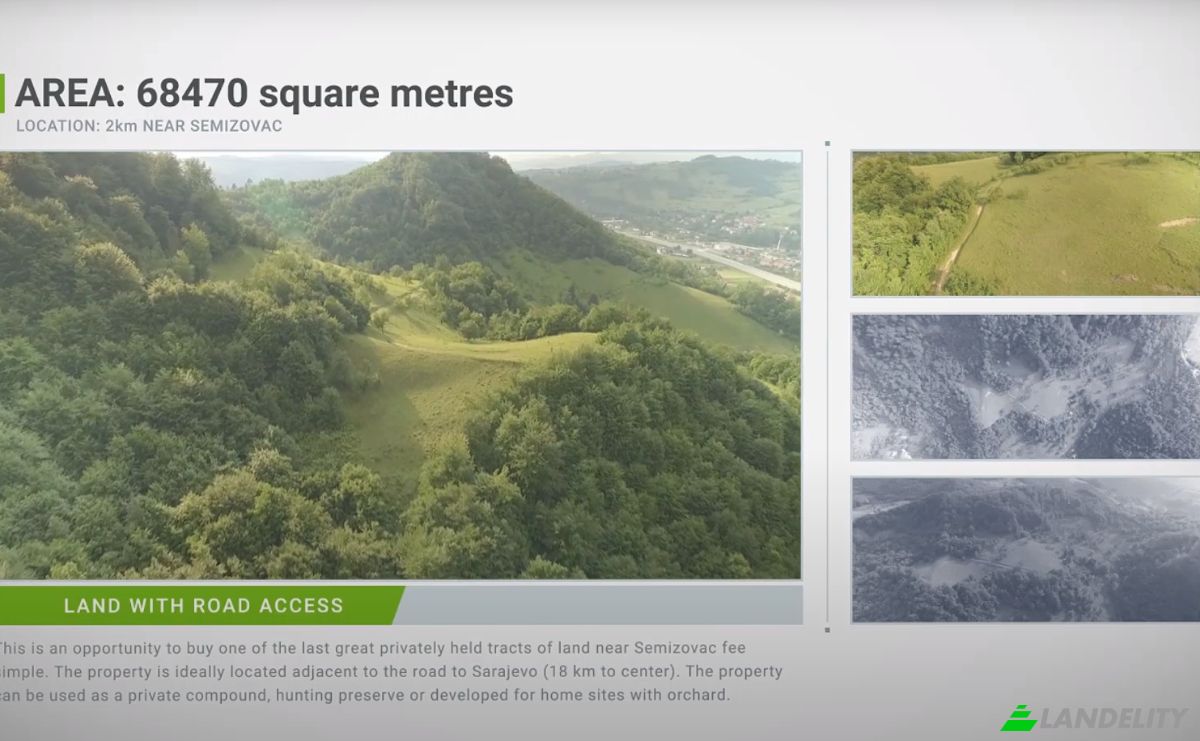Select the bottom grayscale aerial thumbnail
Image resolution: width=1200 pixels, height=741 pixels.
coord(1026,550)
